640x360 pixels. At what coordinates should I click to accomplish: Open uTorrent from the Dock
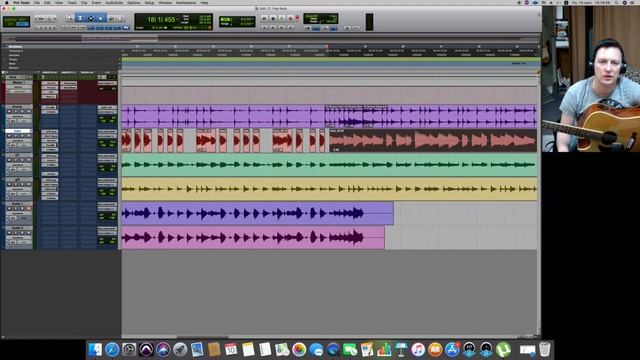click(x=503, y=350)
